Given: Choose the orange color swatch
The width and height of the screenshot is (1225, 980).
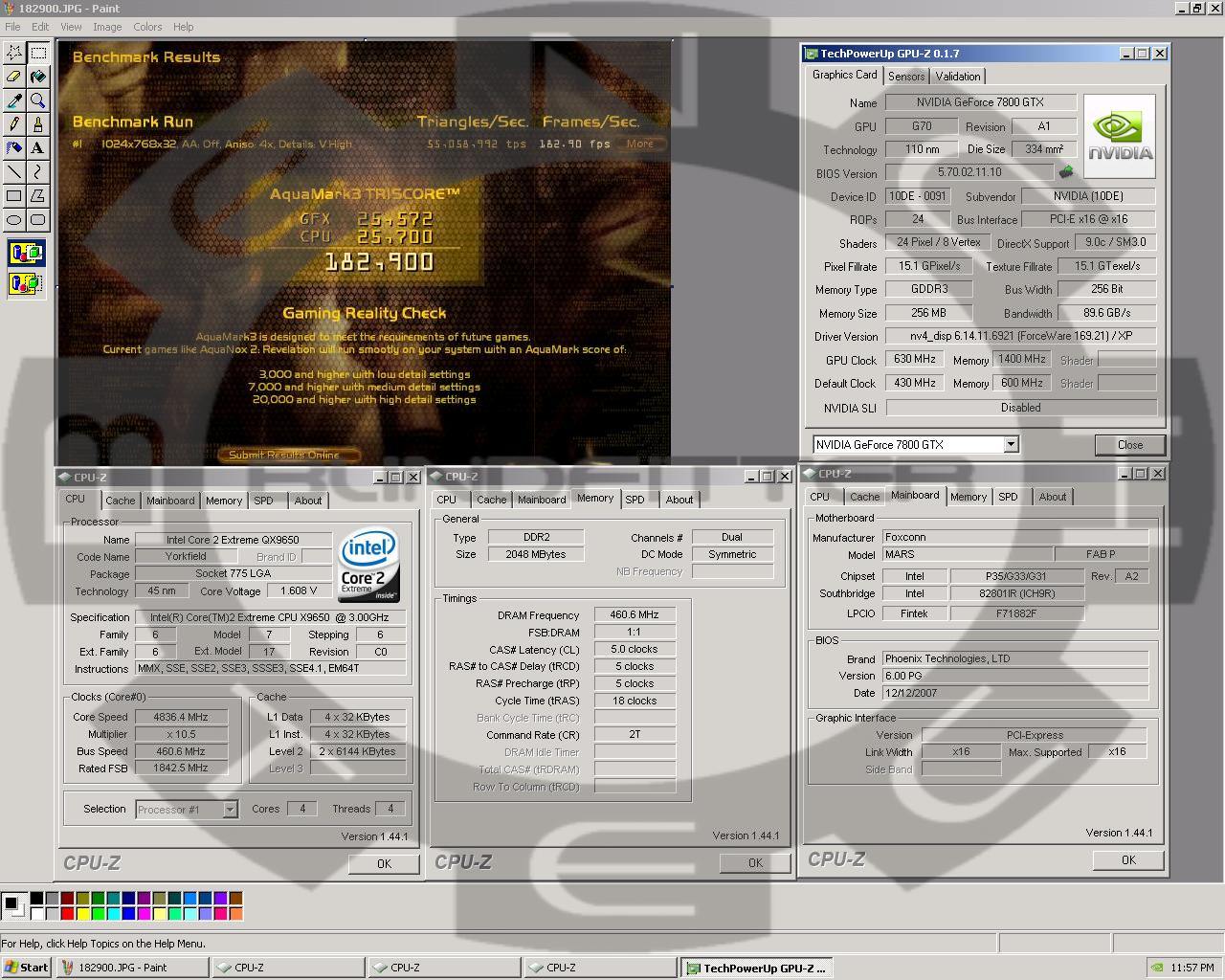Looking at the screenshot, I should click(235, 913).
